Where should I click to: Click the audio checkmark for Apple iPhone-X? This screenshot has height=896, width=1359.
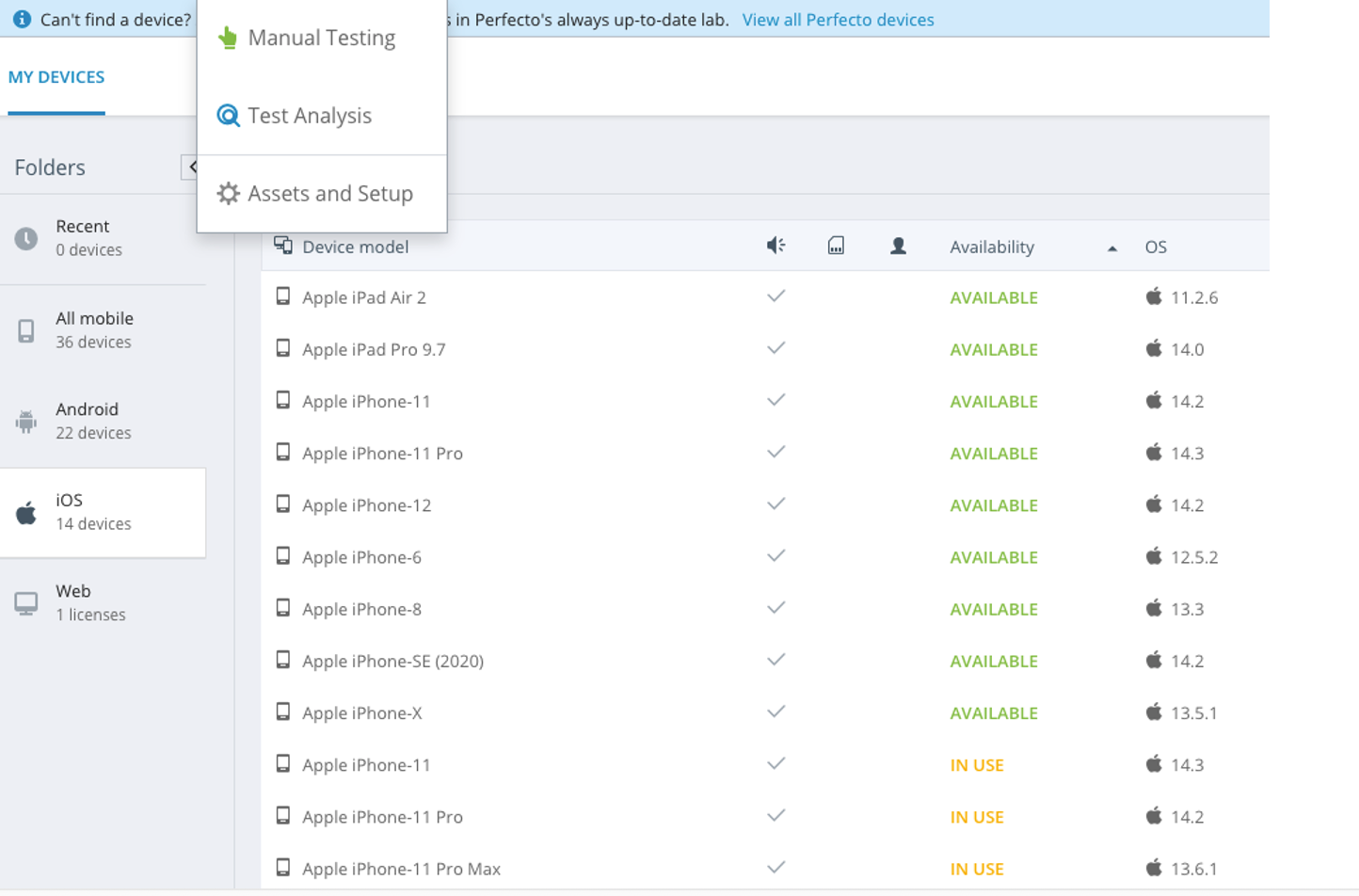775,712
